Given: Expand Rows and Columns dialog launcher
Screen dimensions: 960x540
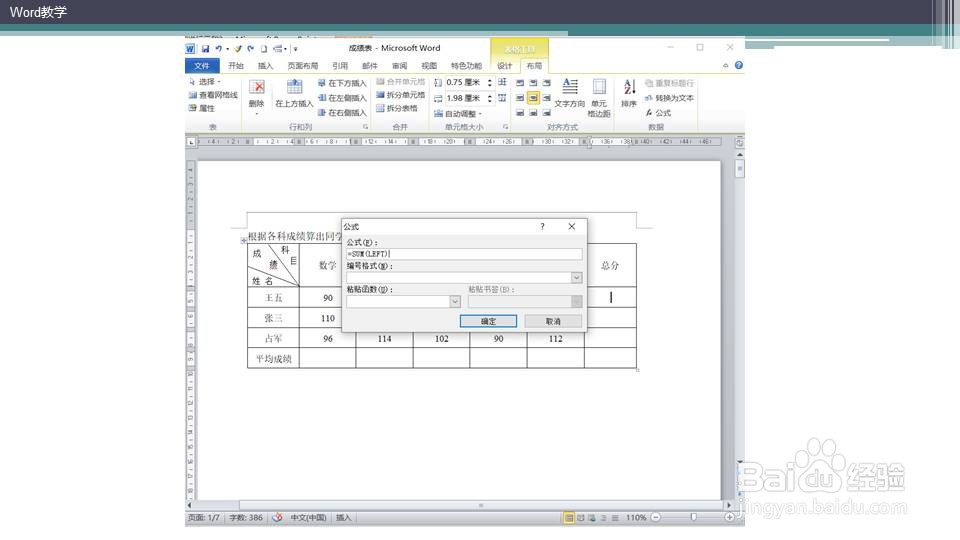Looking at the screenshot, I should (x=366, y=127).
